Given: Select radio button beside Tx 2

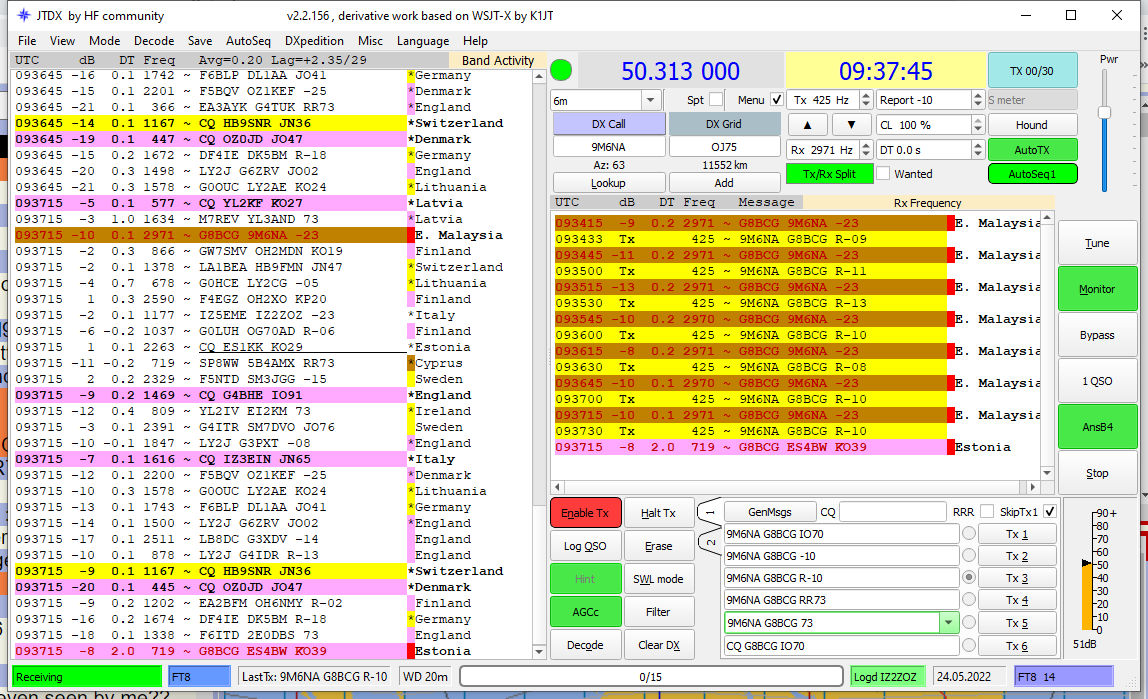Looking at the screenshot, I should tap(969, 556).
